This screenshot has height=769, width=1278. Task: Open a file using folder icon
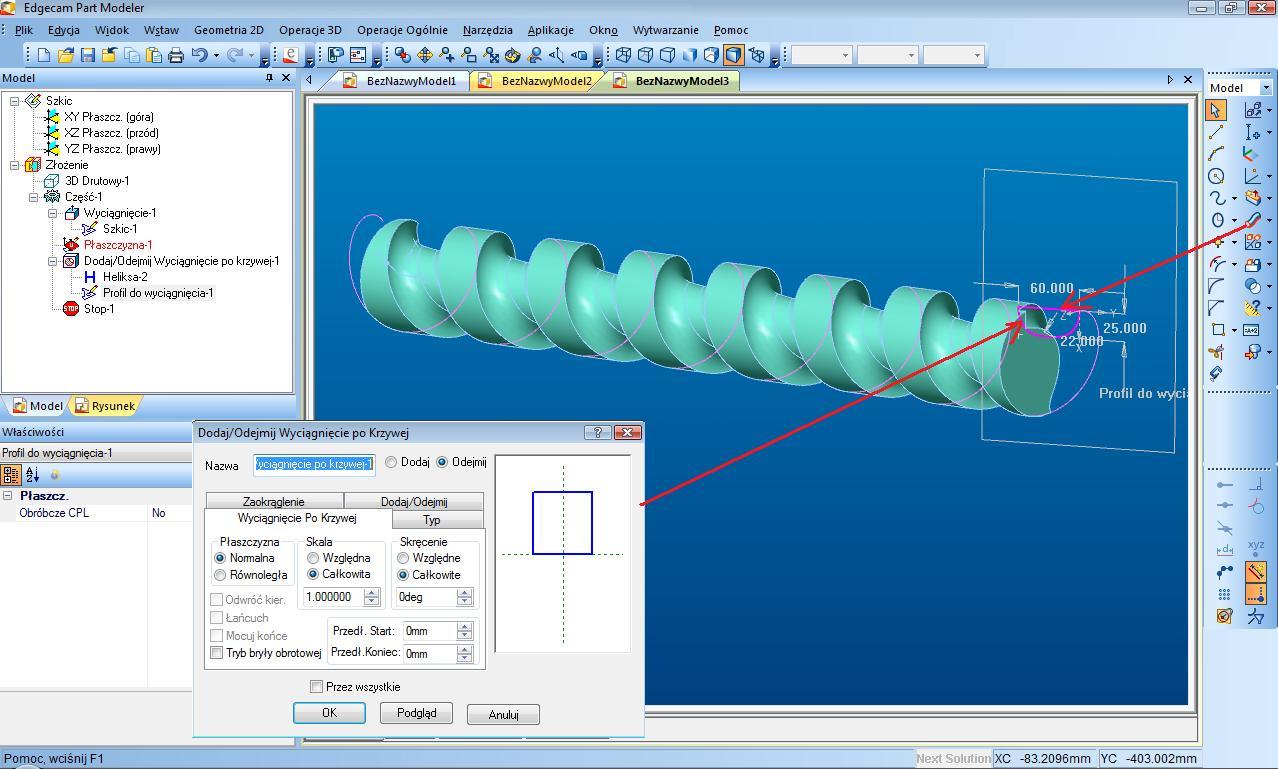[66, 56]
